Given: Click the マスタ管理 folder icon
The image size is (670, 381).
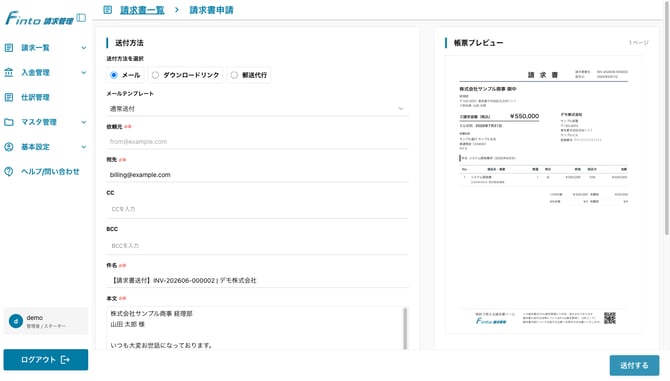Looking at the screenshot, I should tap(9, 122).
